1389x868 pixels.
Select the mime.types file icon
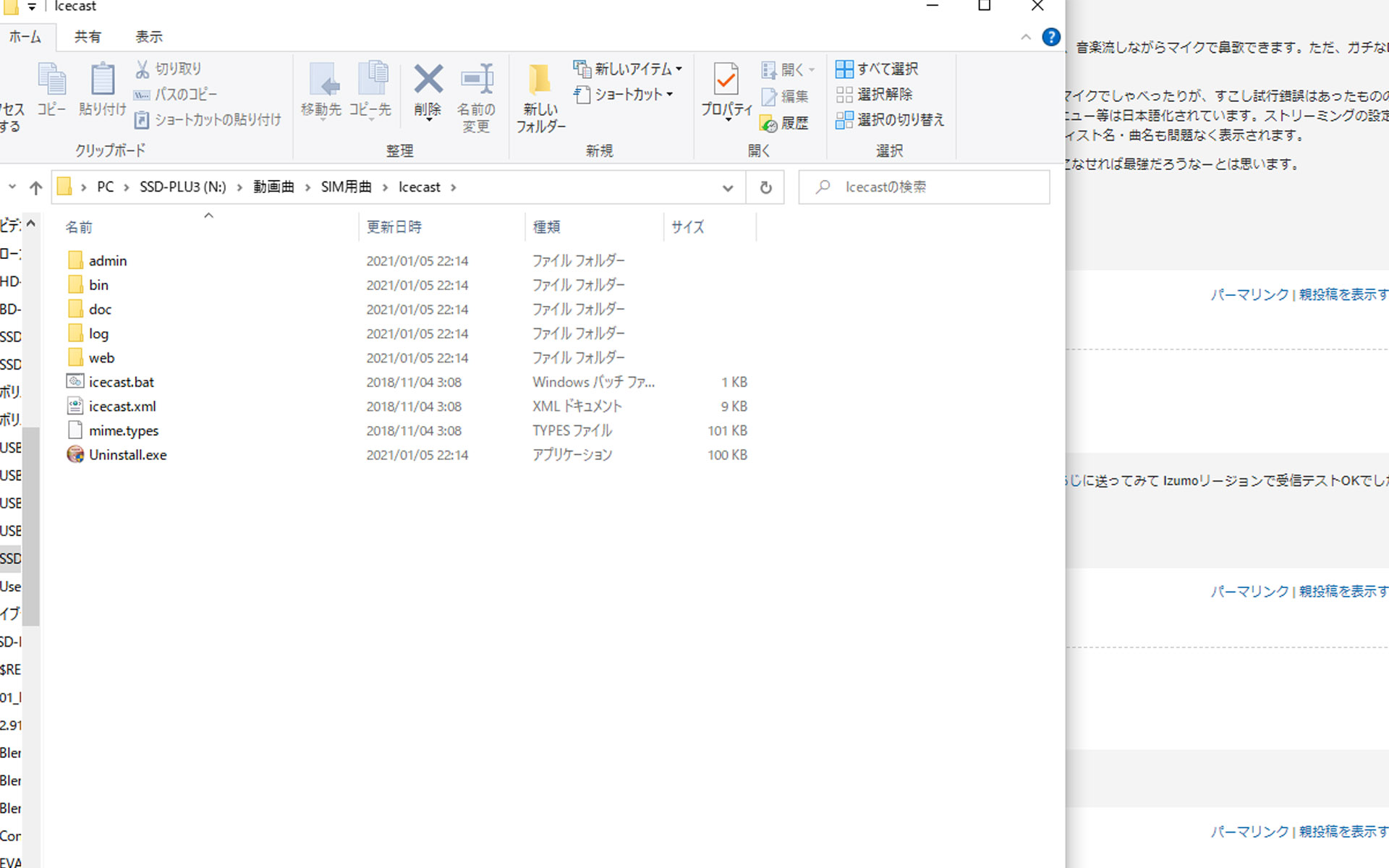75,430
